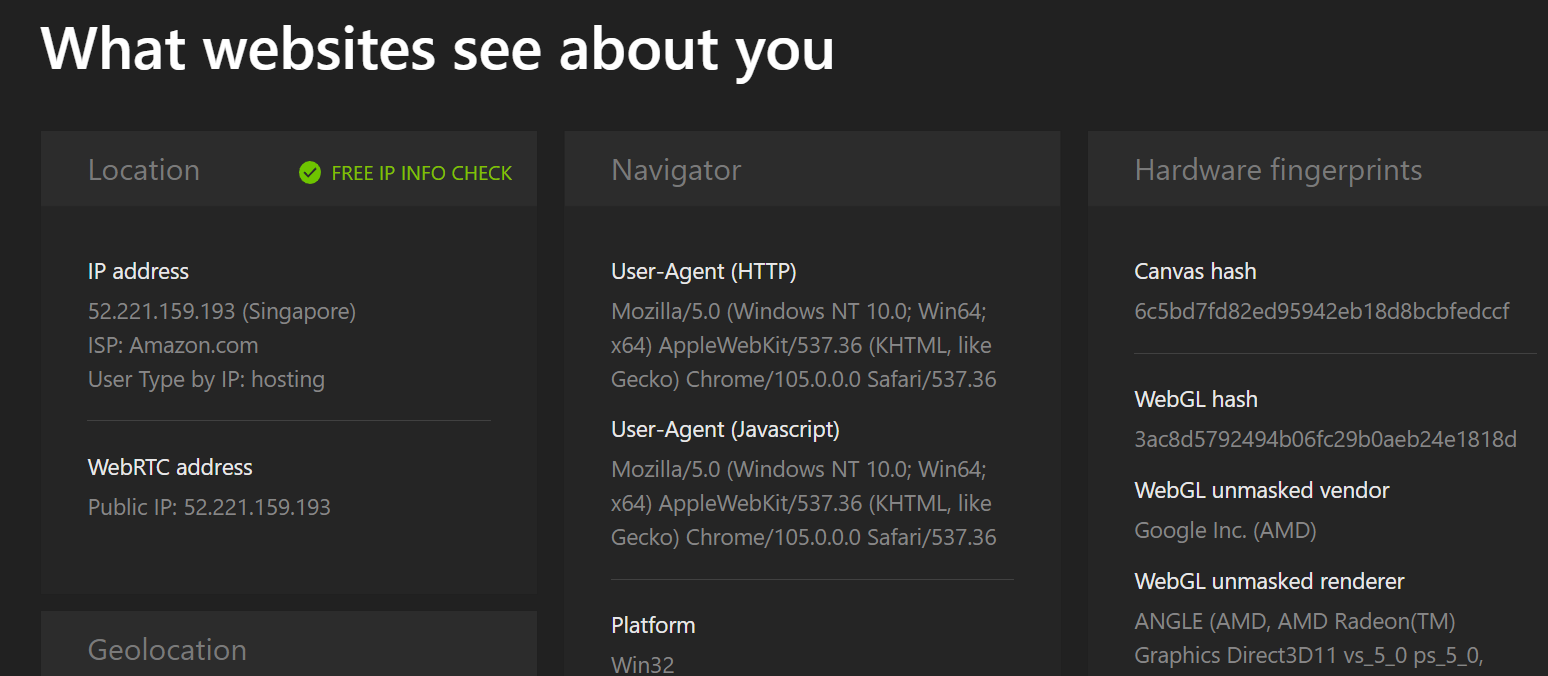
Task: Click the 'WebGL unmasked renderer' label
Action: click(1269, 581)
